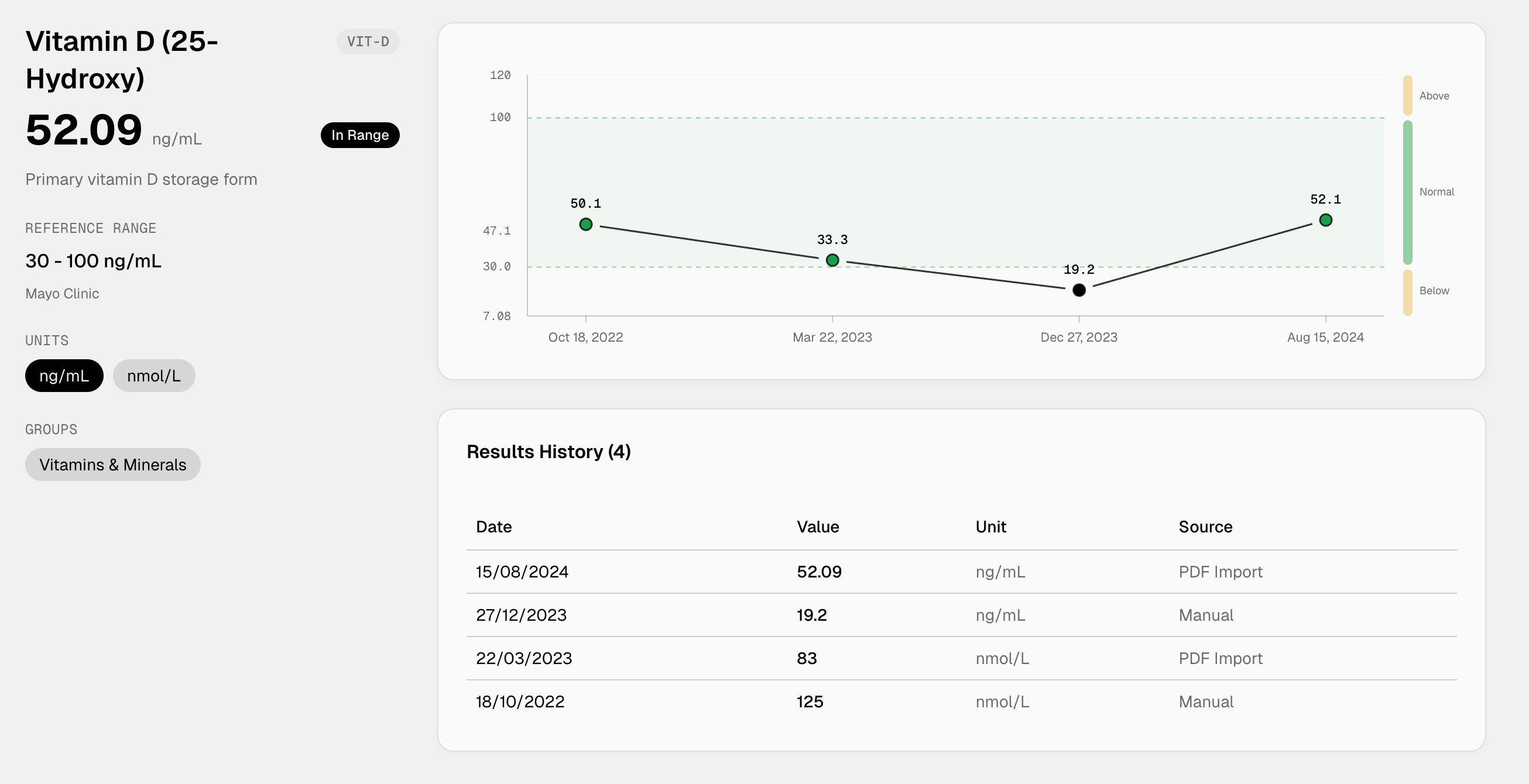Viewport: 1529px width, 784px height.
Task: Select the ng/mL unit option
Action: pyautogui.click(x=63, y=375)
